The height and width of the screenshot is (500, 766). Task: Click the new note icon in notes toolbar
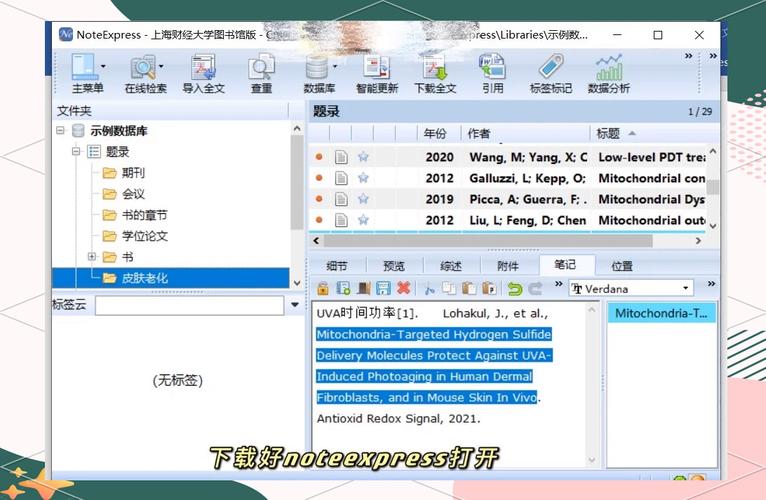(343, 288)
